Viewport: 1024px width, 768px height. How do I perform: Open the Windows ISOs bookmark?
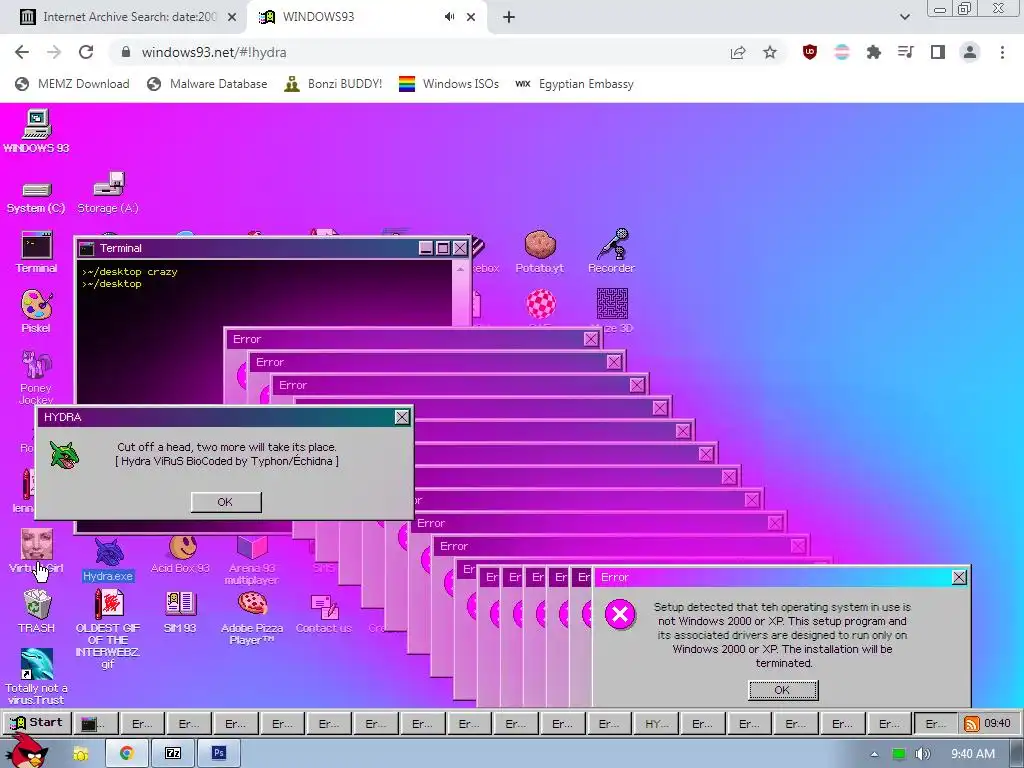(449, 84)
